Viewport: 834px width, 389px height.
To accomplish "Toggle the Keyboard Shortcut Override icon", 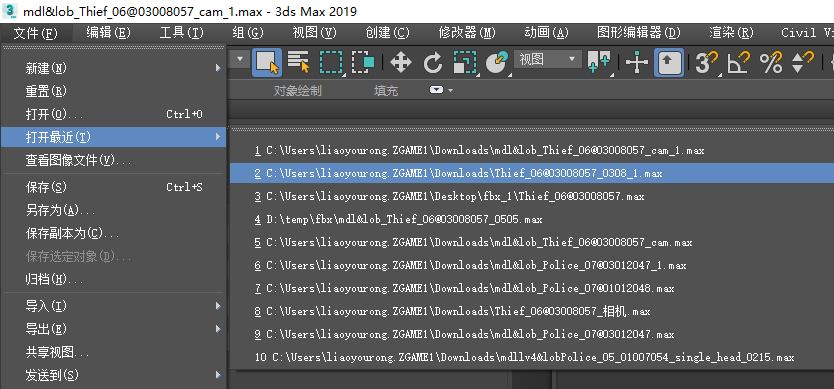I will click(669, 62).
